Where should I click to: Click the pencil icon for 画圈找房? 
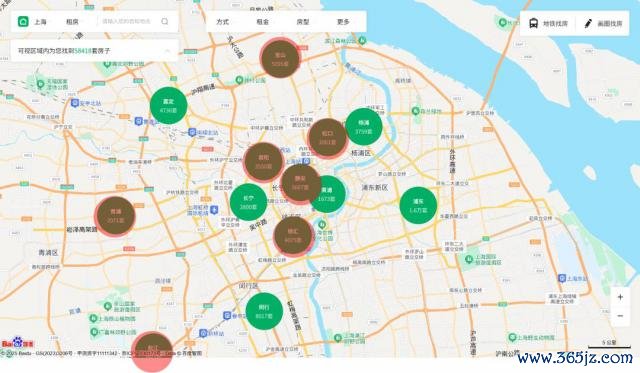588,23
